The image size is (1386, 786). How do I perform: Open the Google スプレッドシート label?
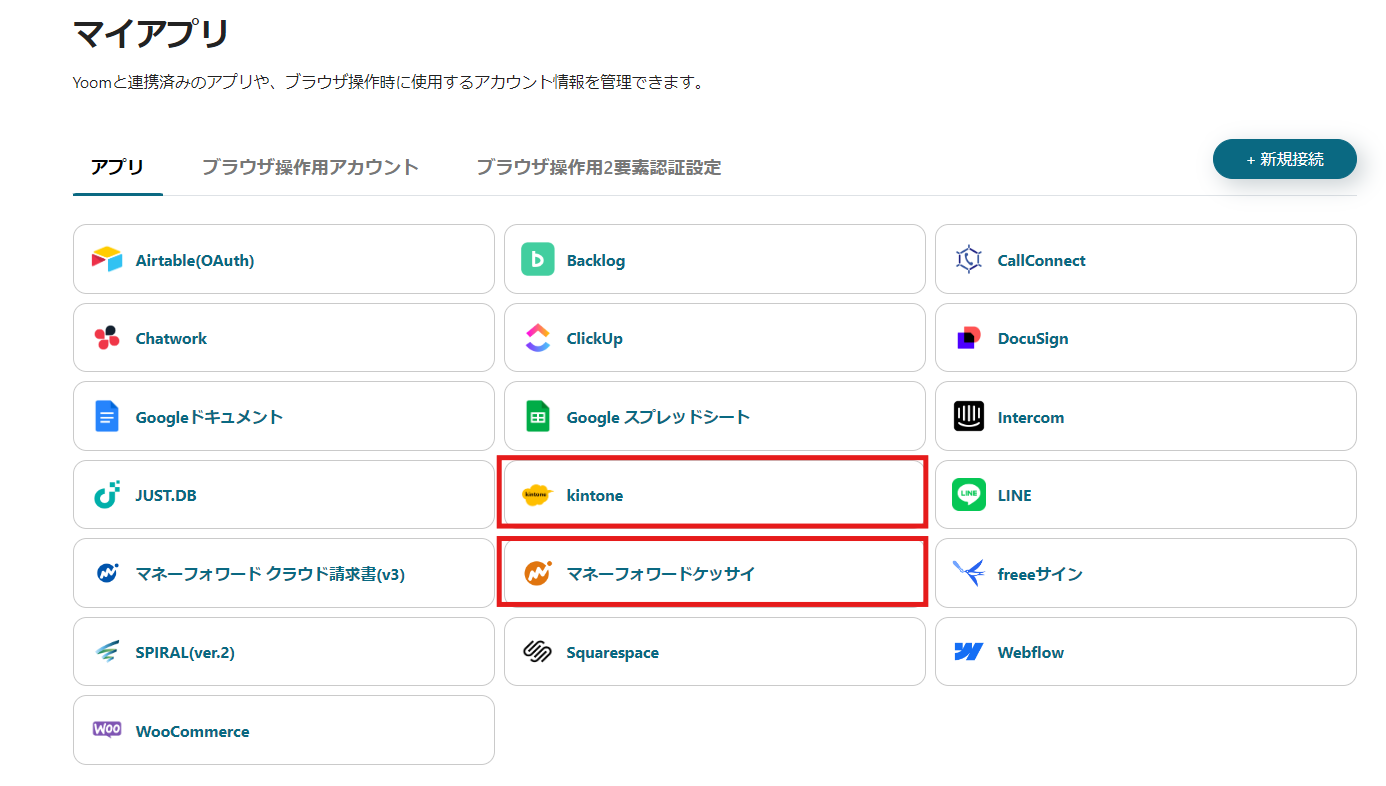(658, 417)
